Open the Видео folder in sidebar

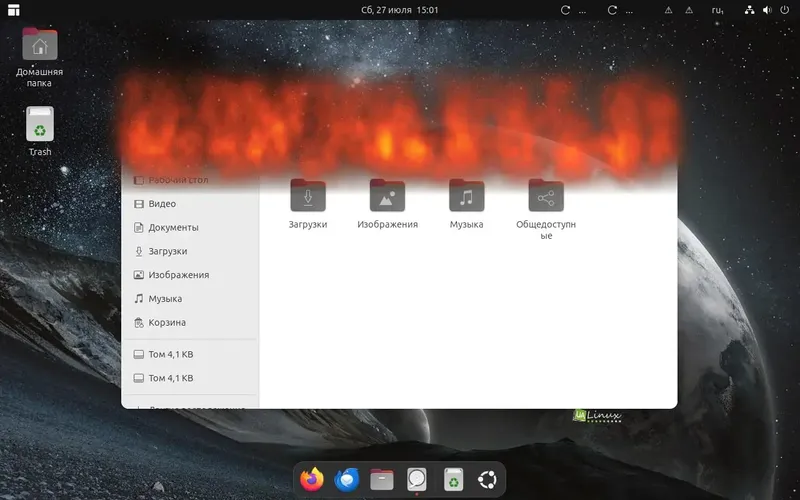[x=190, y=204]
